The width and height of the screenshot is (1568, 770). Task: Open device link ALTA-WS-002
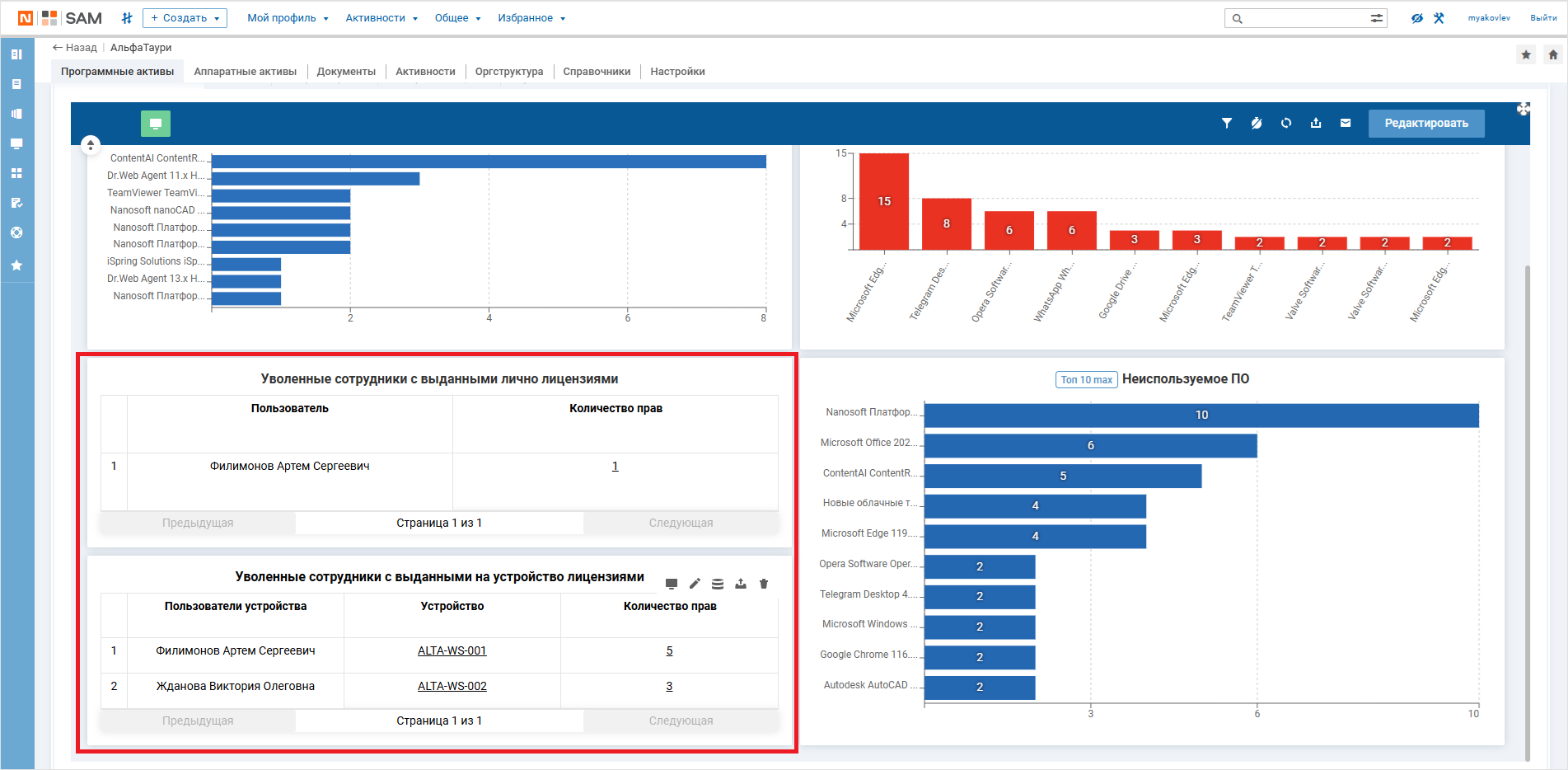coord(452,686)
